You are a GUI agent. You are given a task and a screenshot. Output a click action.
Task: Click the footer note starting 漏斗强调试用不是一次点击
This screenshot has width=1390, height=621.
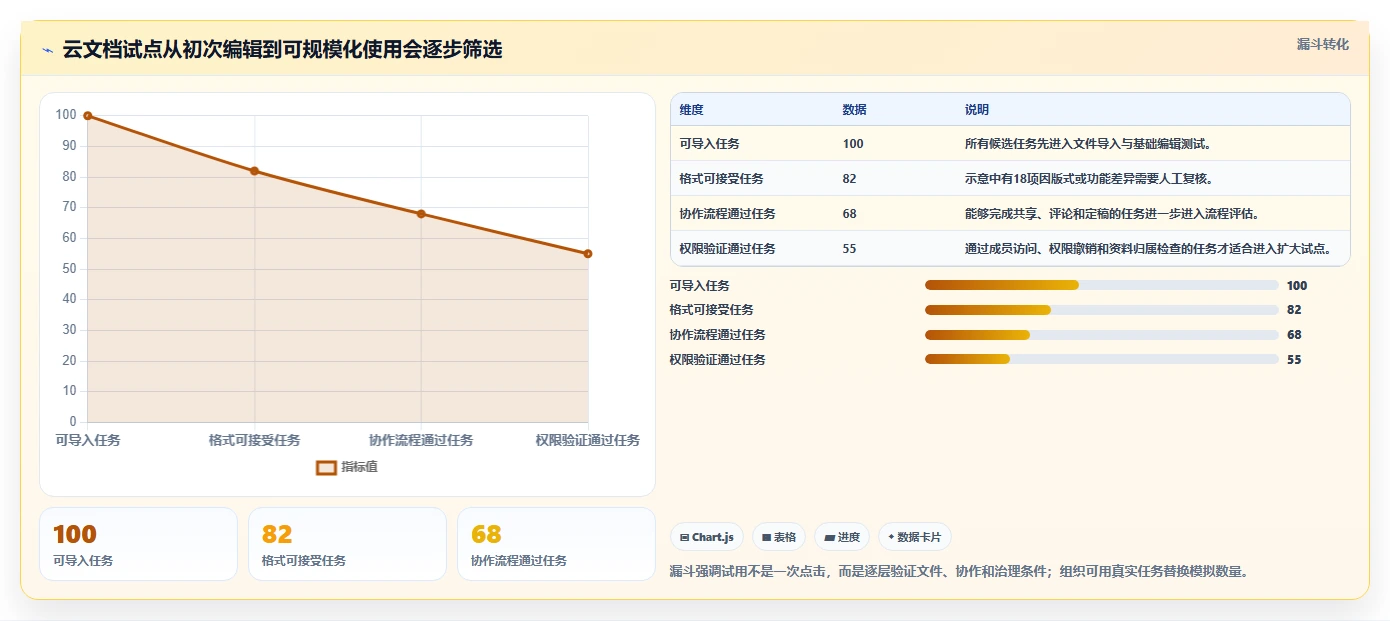coord(959,572)
